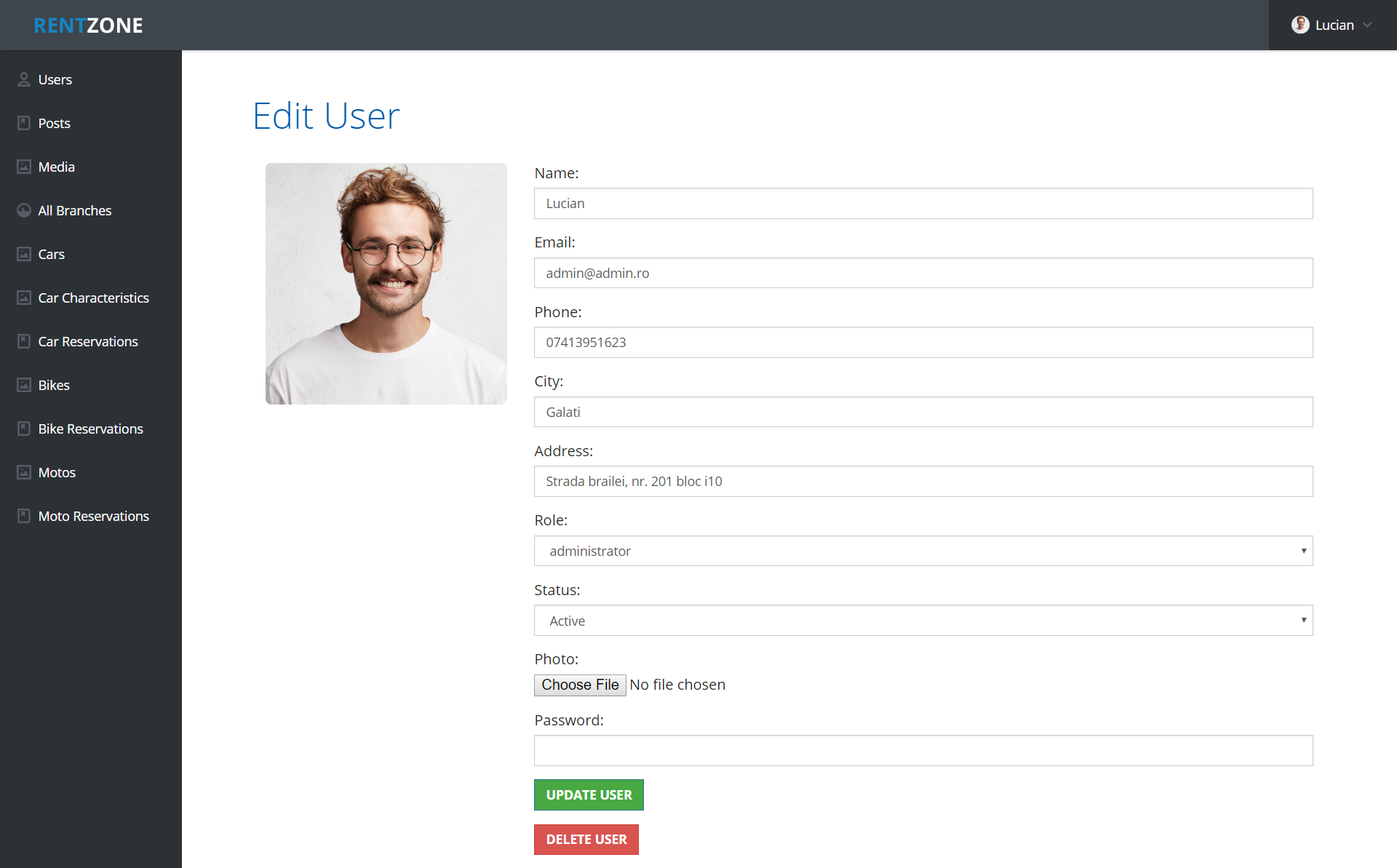Viewport: 1397px width, 868px height.
Task: Click the Car Reservations icon in sidebar
Action: click(x=24, y=341)
